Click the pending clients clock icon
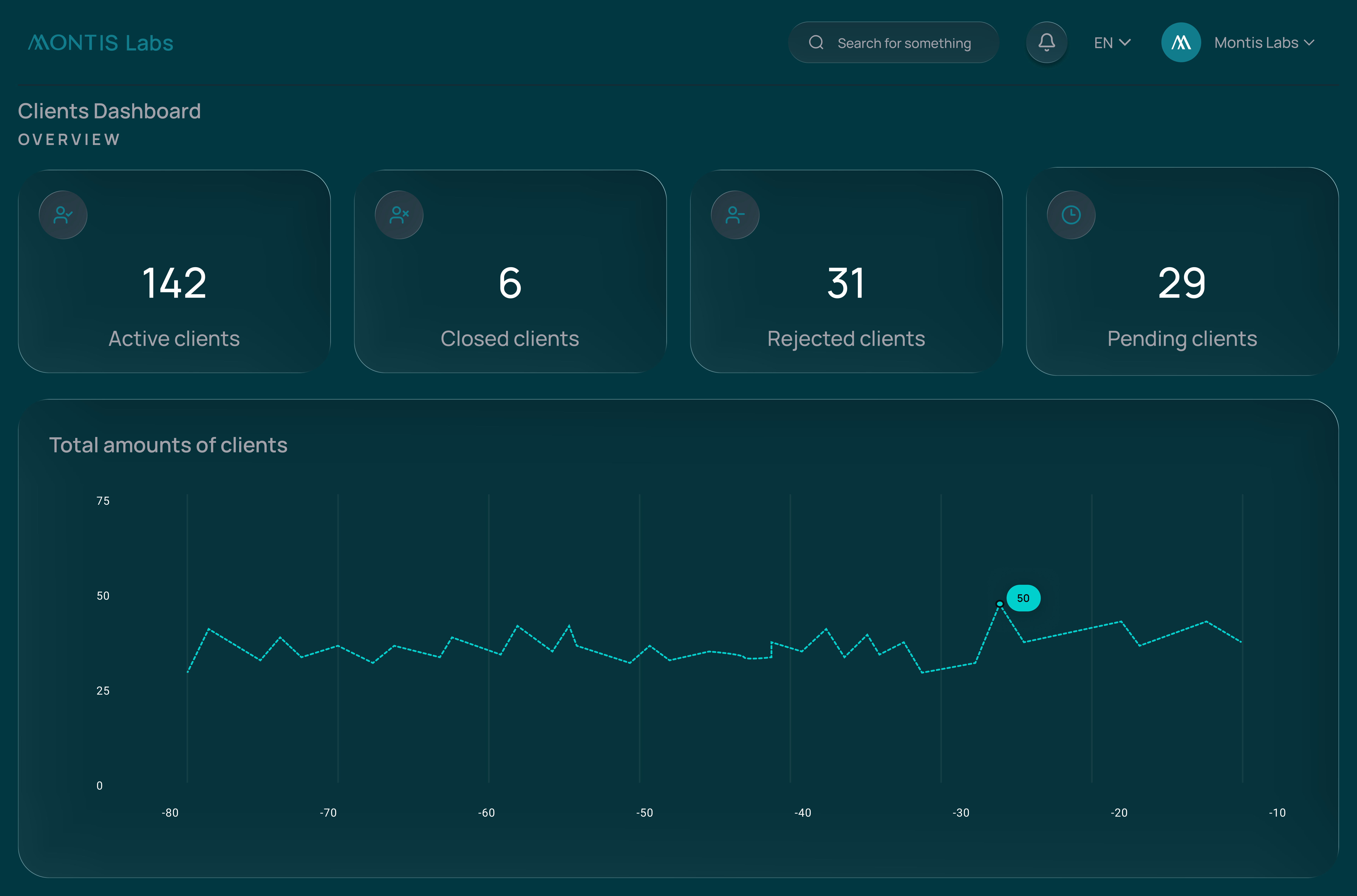 (x=1071, y=215)
